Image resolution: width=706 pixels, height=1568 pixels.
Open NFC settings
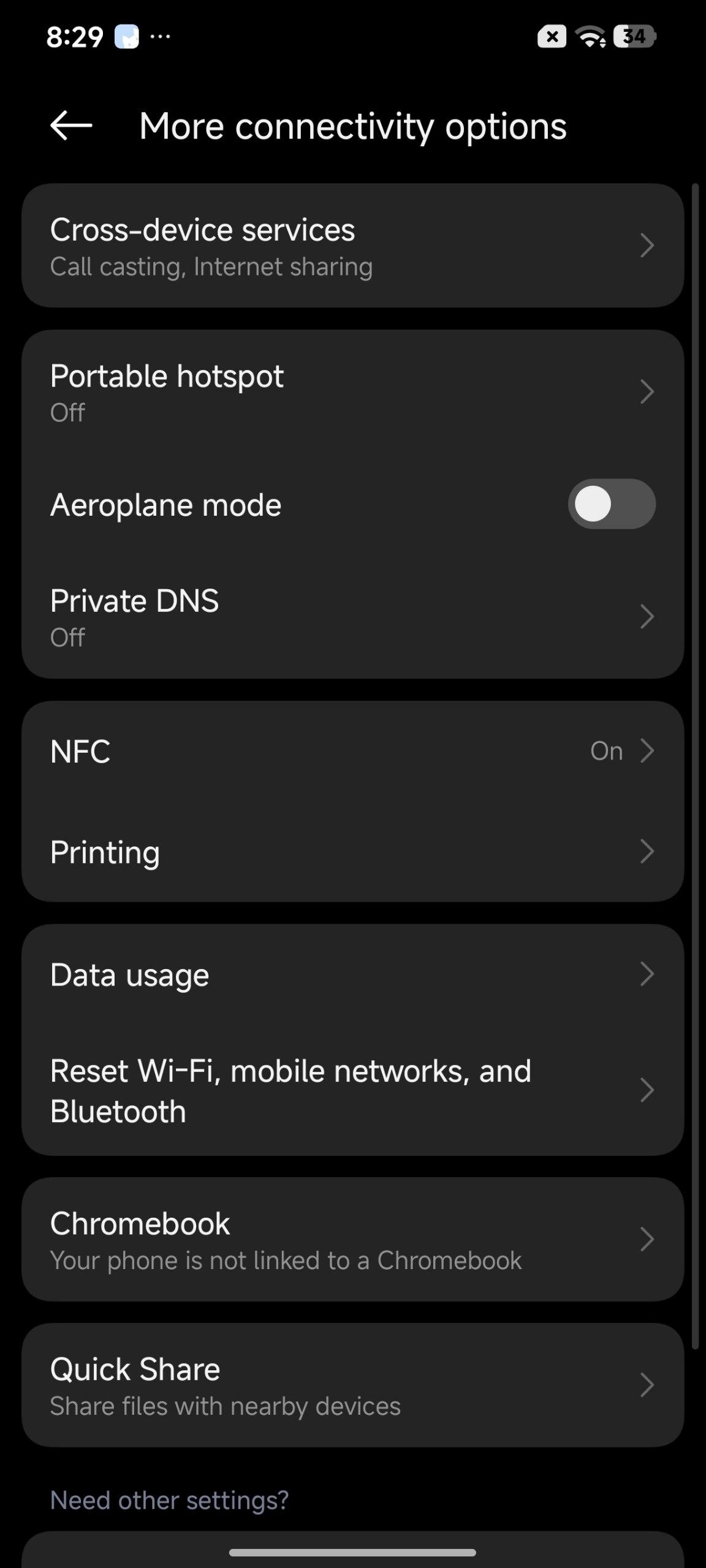point(352,751)
